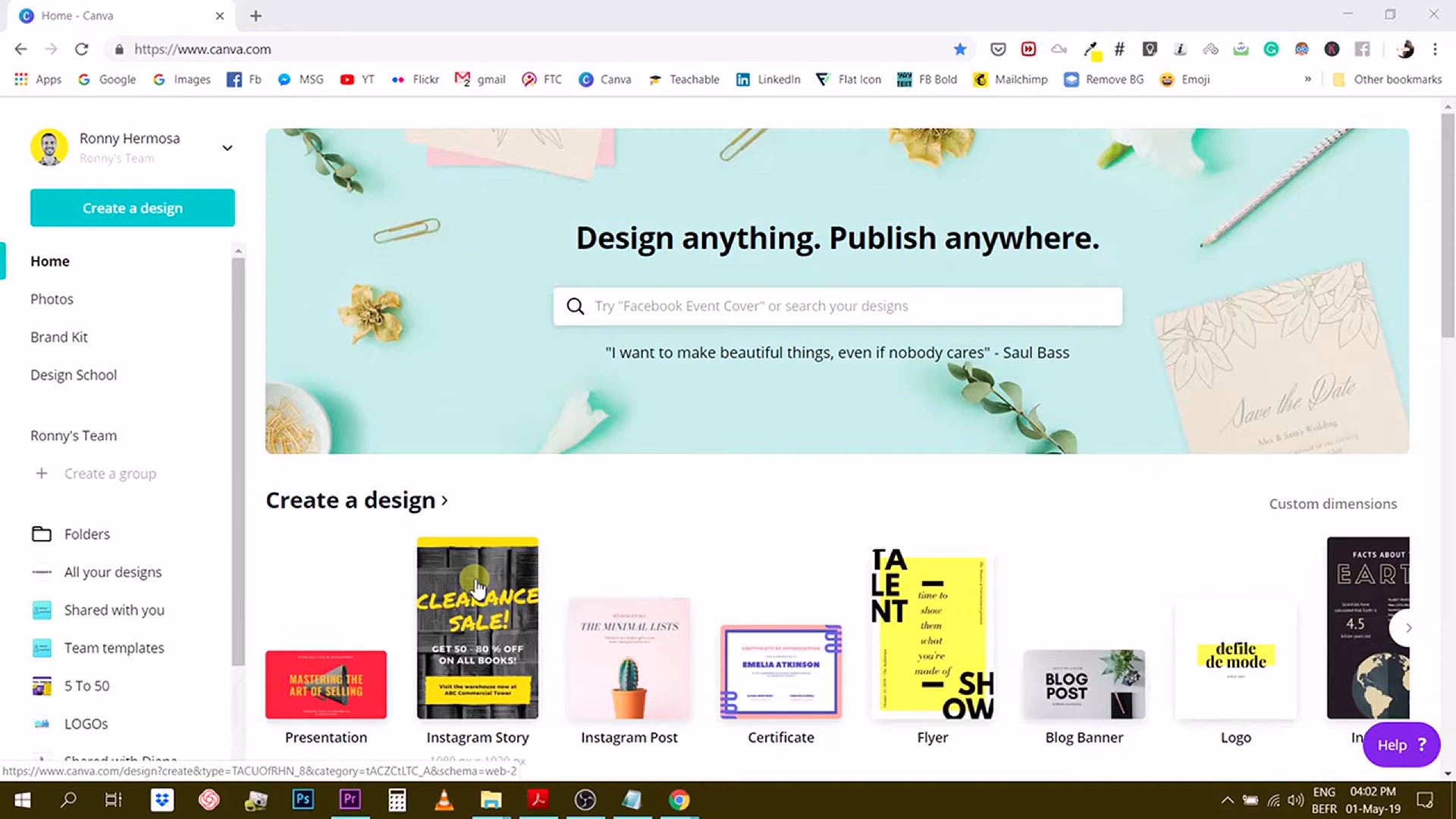The width and height of the screenshot is (1456, 819).
Task: Open the Help button
Action: click(x=1401, y=745)
